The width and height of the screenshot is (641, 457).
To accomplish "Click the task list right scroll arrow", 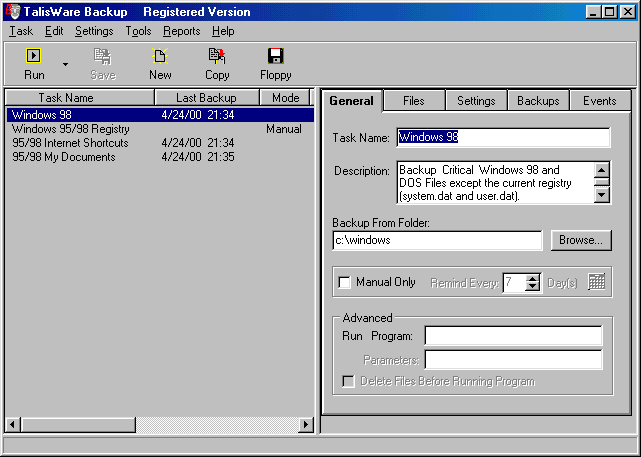I will [x=306, y=425].
